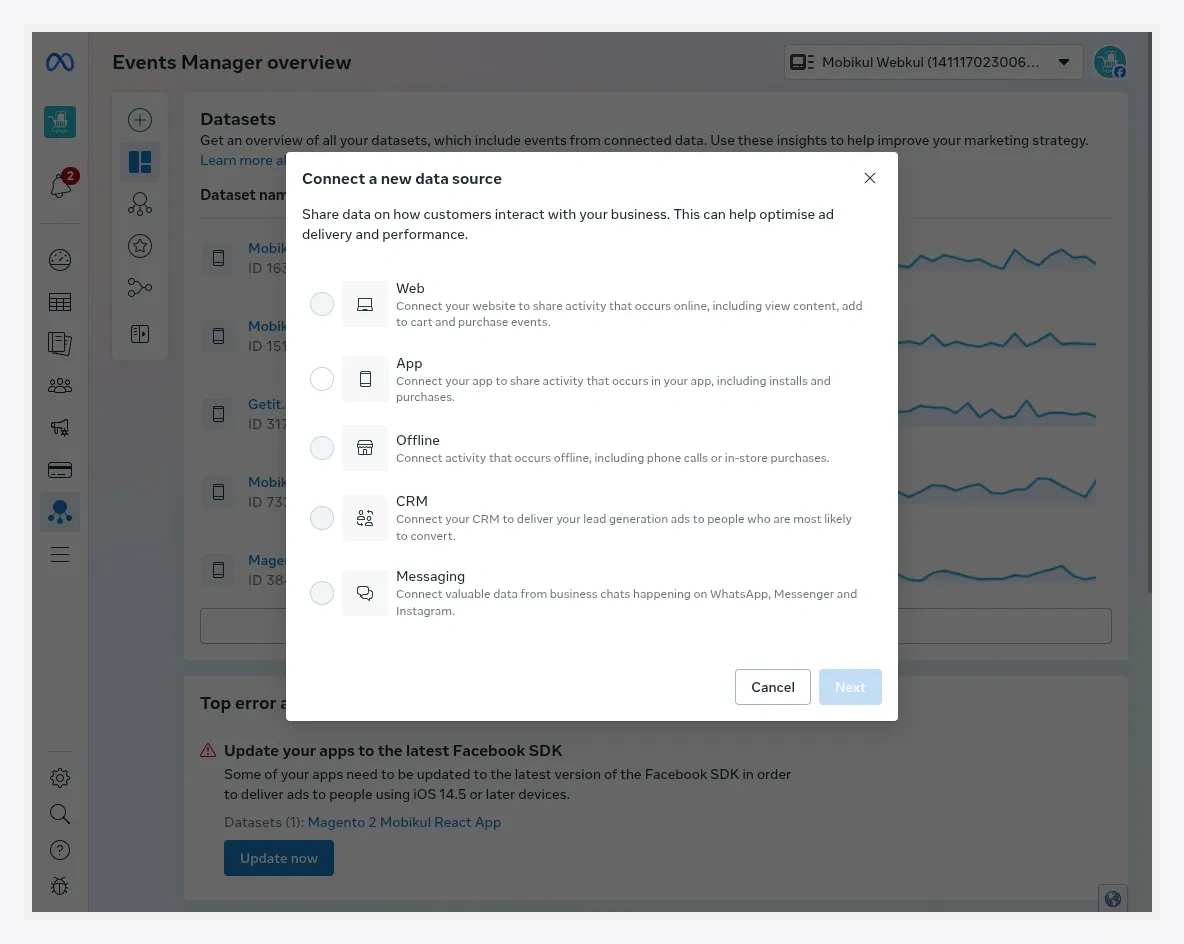This screenshot has height=944, width=1184.
Task: Open Ads Manager table icon
Action: tap(60, 302)
